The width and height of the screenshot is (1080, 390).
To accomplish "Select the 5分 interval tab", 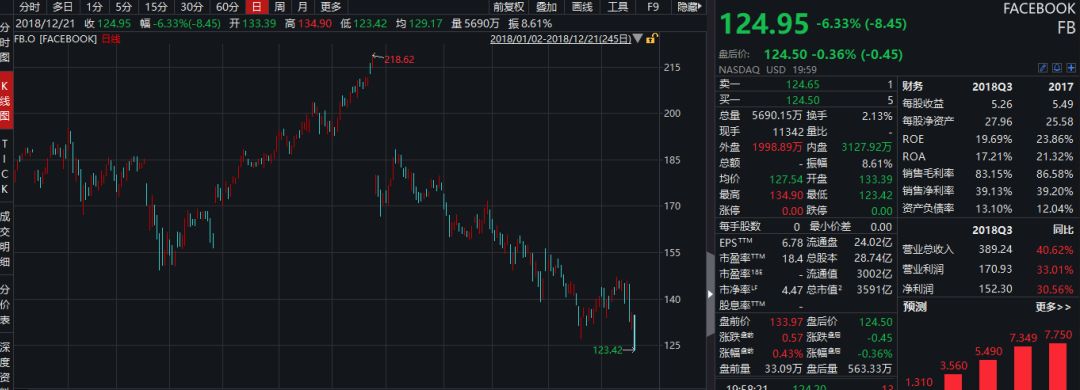I will (123, 7).
